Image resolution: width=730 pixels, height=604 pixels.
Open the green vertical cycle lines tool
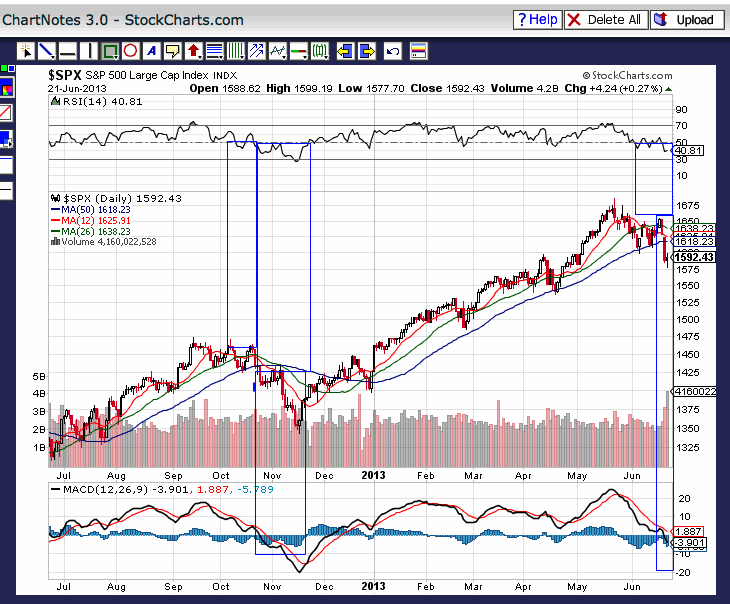pos(236,51)
